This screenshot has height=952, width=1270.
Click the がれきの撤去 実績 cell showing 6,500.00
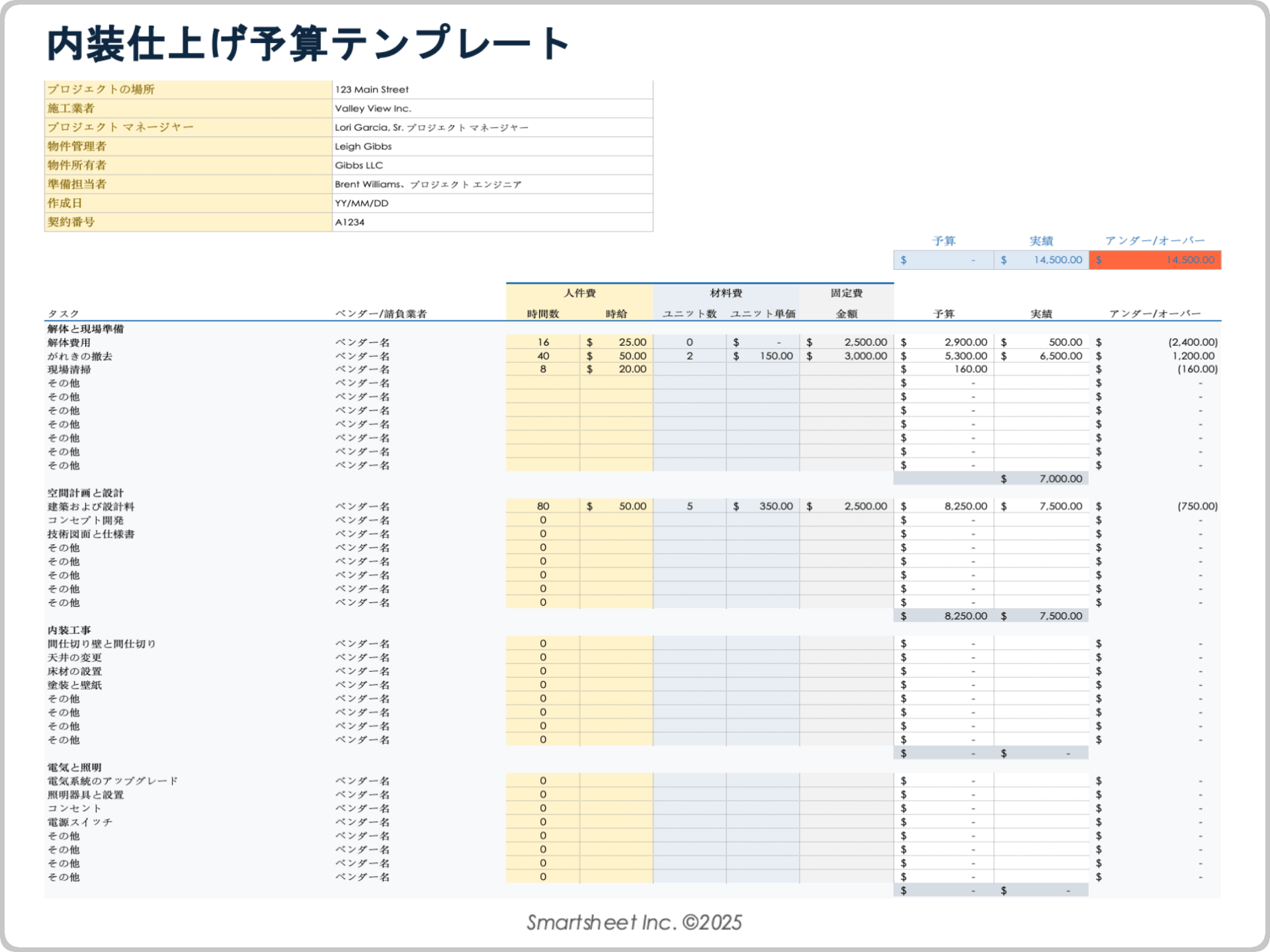point(1040,356)
